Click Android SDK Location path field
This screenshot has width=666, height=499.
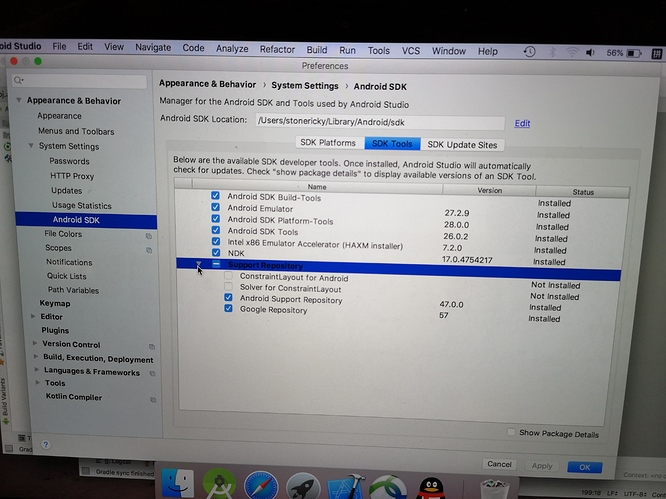click(380, 122)
